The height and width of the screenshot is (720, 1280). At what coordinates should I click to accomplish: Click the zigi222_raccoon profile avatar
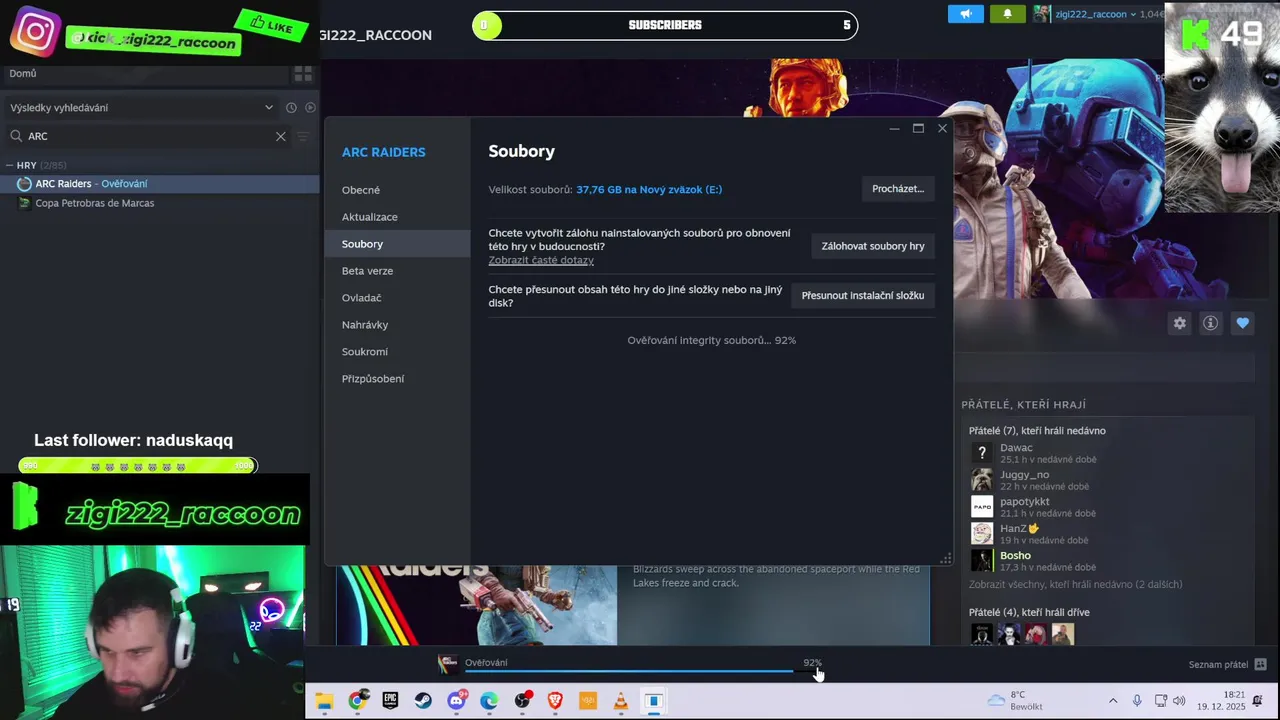1041,14
